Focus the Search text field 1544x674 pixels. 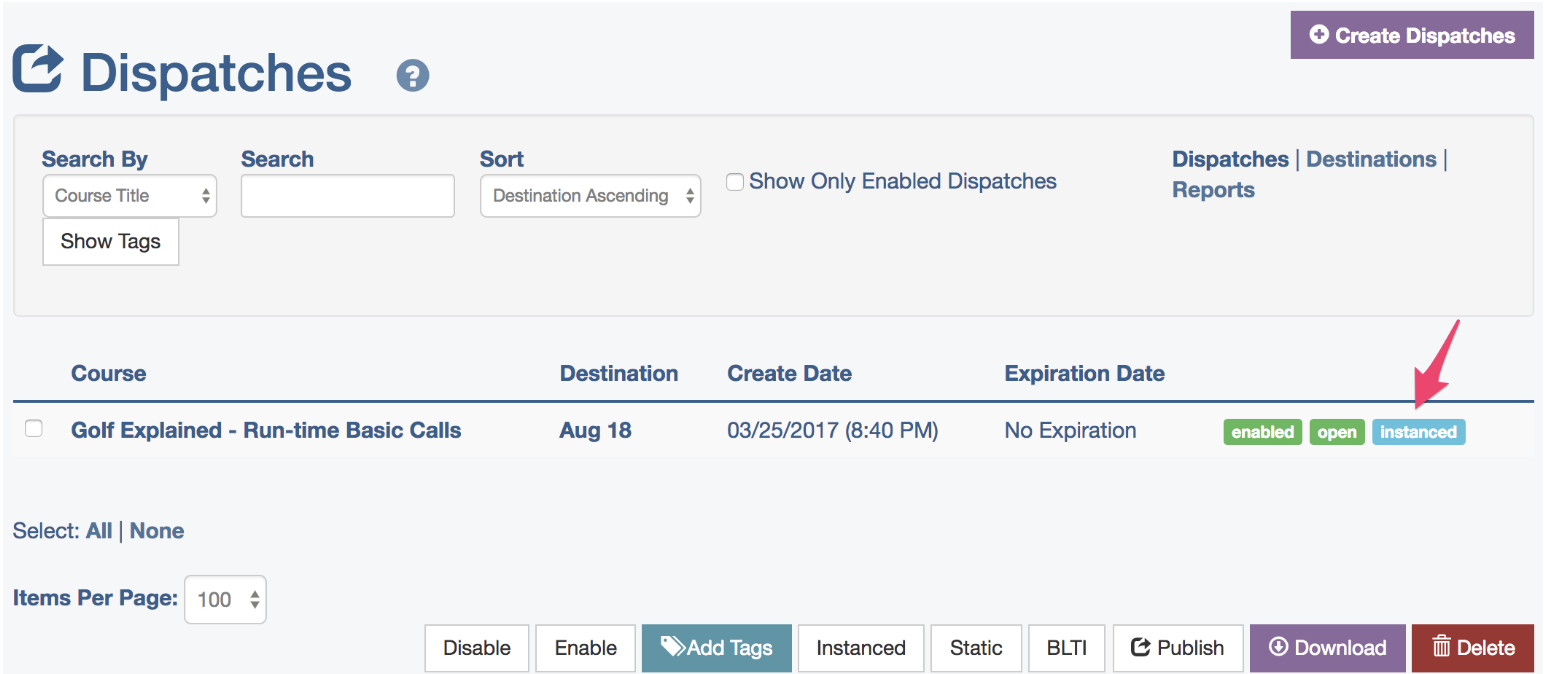tap(348, 196)
